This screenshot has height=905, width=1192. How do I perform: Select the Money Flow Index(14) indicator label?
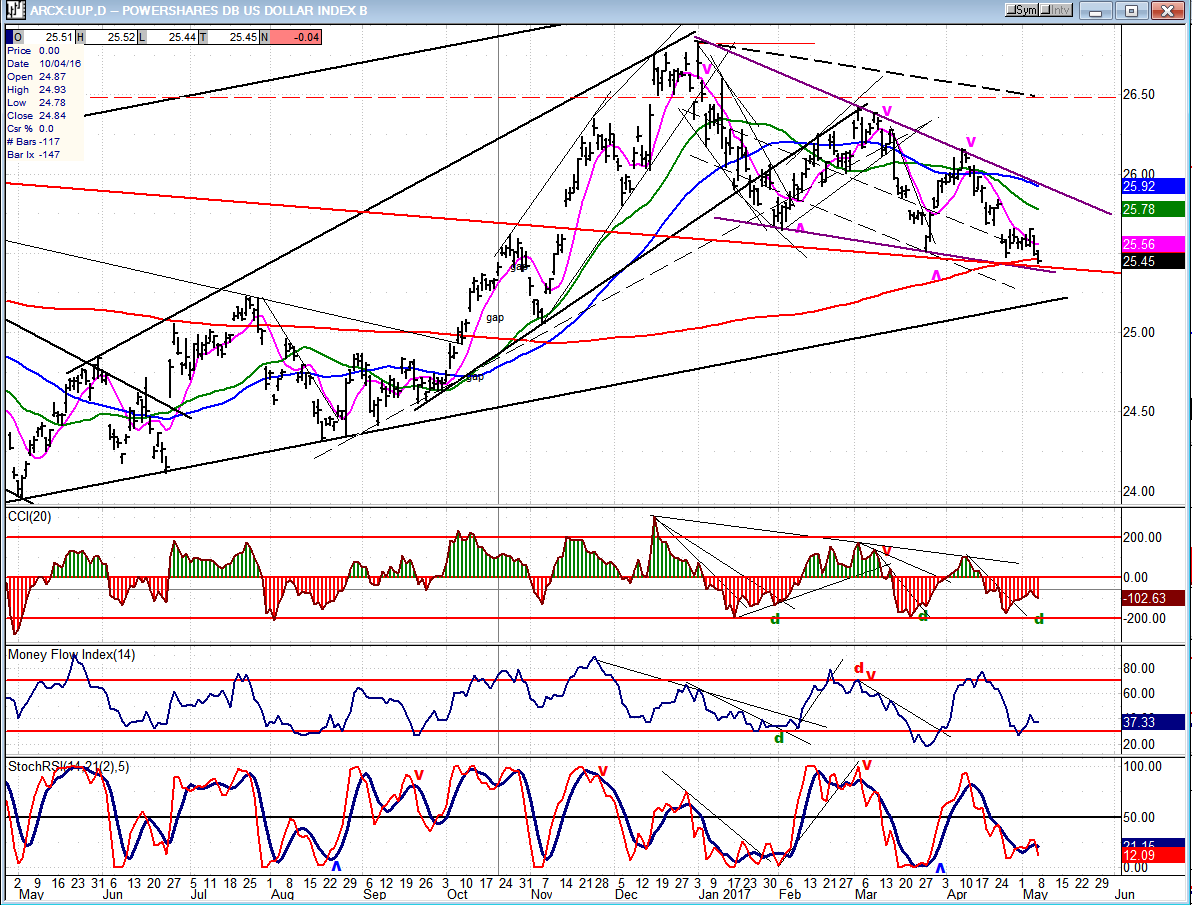tap(71, 654)
